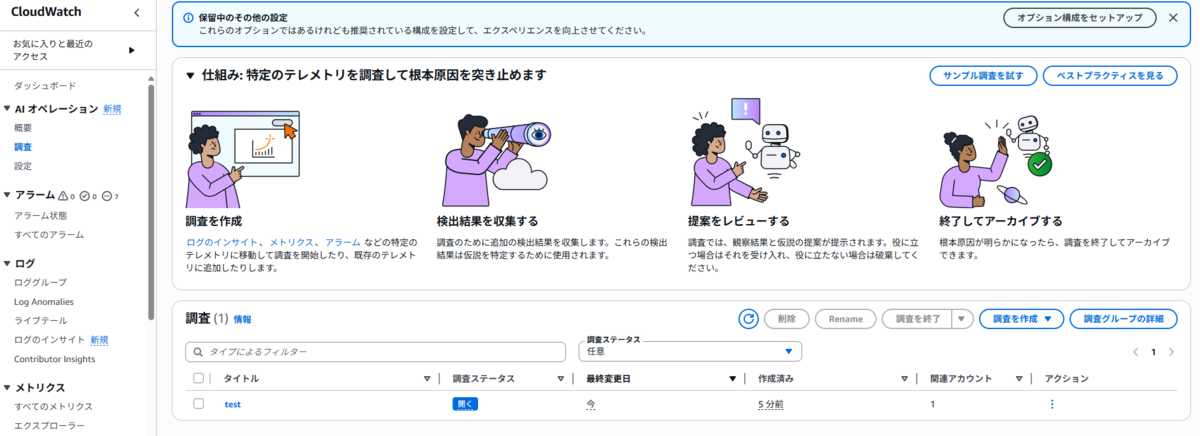Click the in-alarm triangle count icon
The image size is (1200, 436).
pyautogui.click(x=65, y=196)
